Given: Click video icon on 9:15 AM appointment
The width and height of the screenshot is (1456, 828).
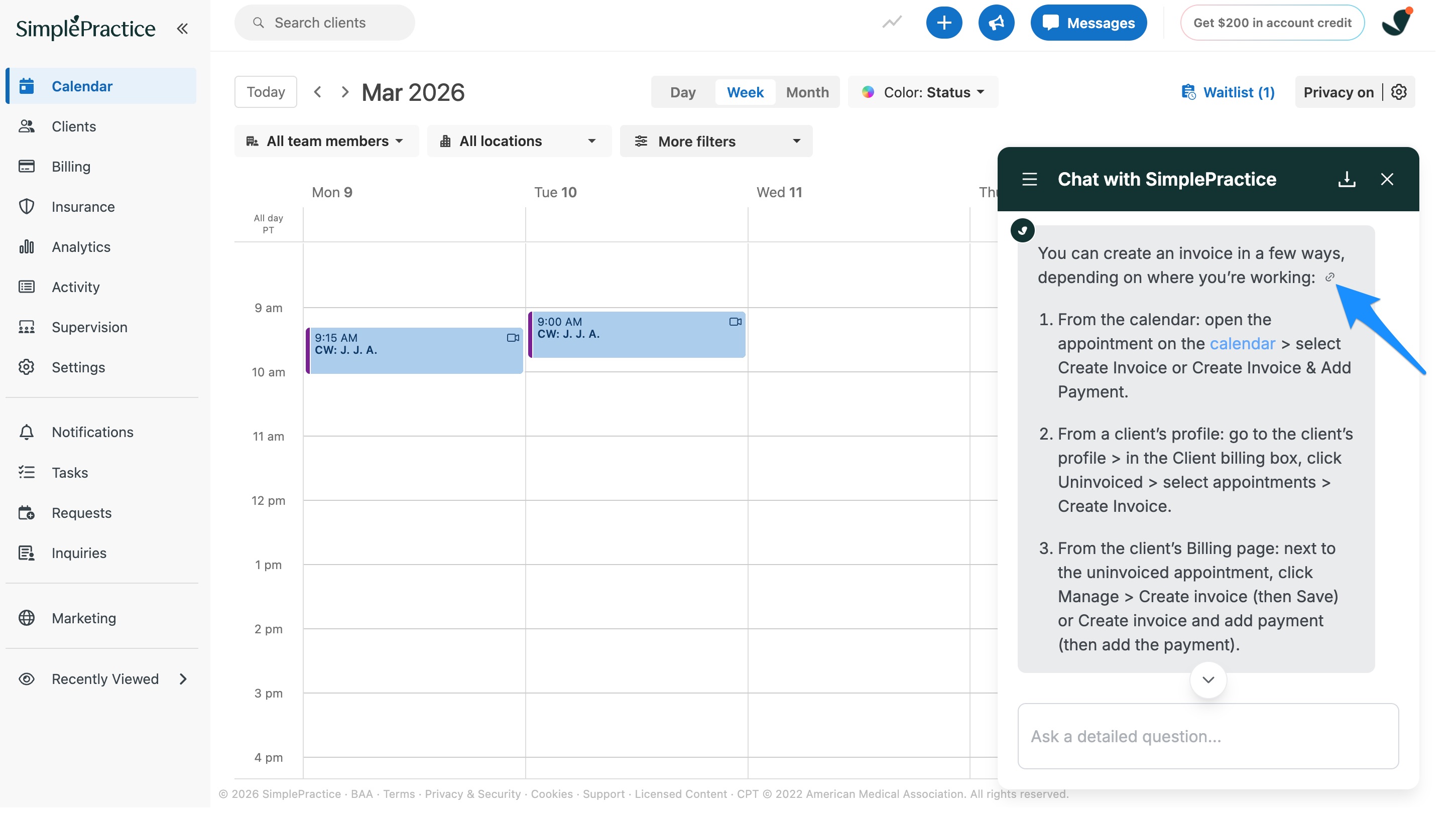Looking at the screenshot, I should click(x=513, y=338).
